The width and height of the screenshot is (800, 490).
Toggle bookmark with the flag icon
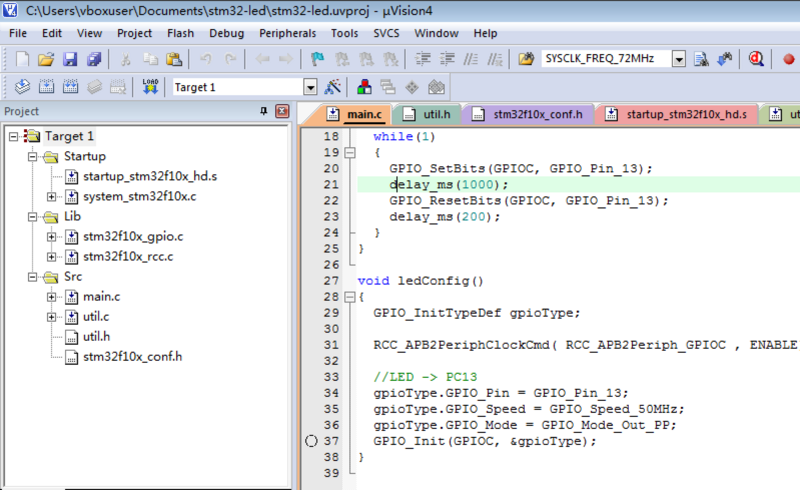click(317, 59)
